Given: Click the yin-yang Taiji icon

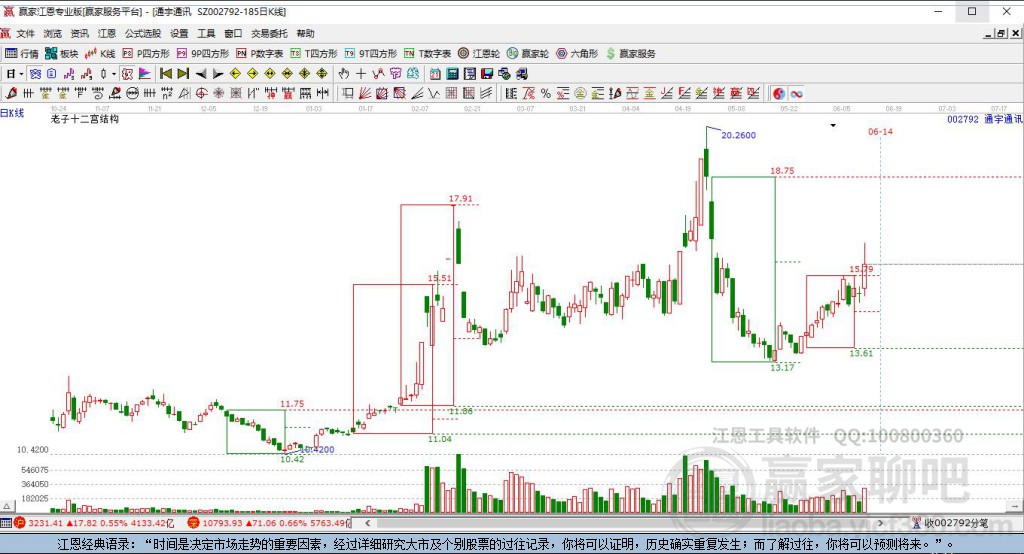Looking at the screenshot, I should (779, 93).
